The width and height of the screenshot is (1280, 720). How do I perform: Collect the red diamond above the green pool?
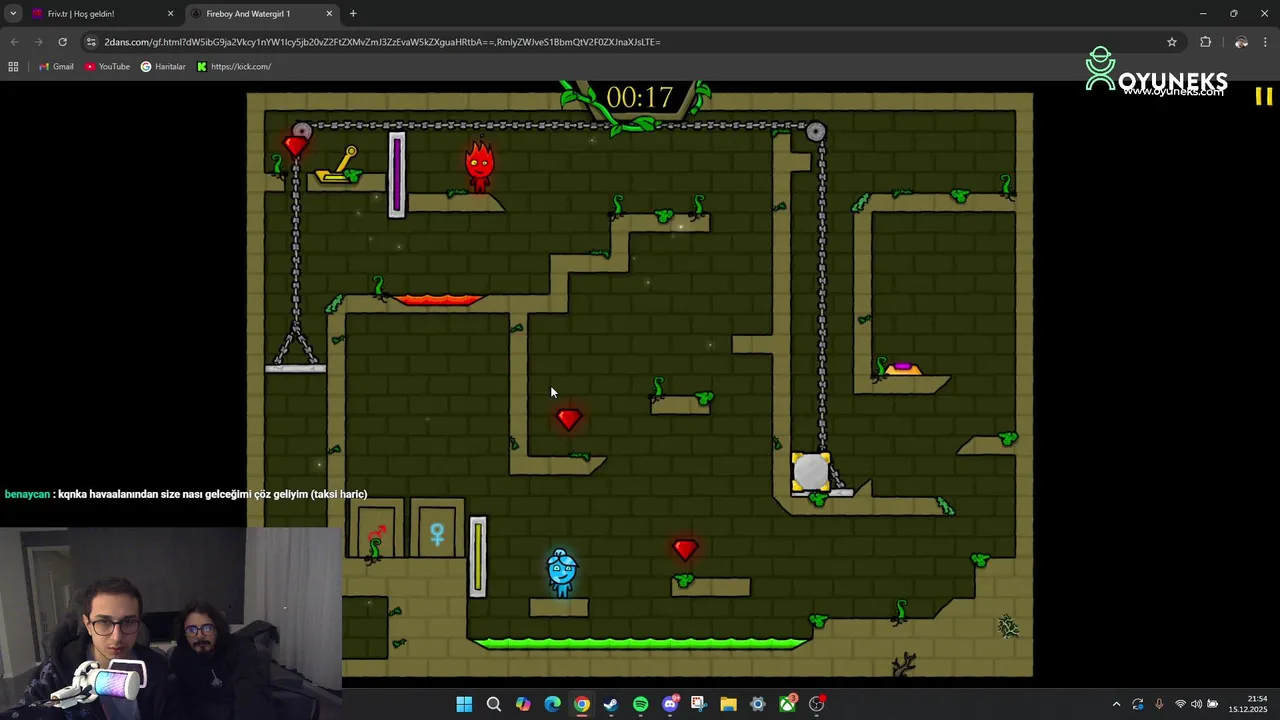pyautogui.click(x=685, y=550)
